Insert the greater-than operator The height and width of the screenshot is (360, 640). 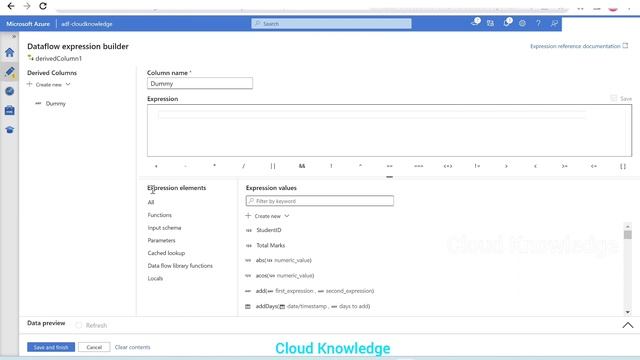point(506,166)
